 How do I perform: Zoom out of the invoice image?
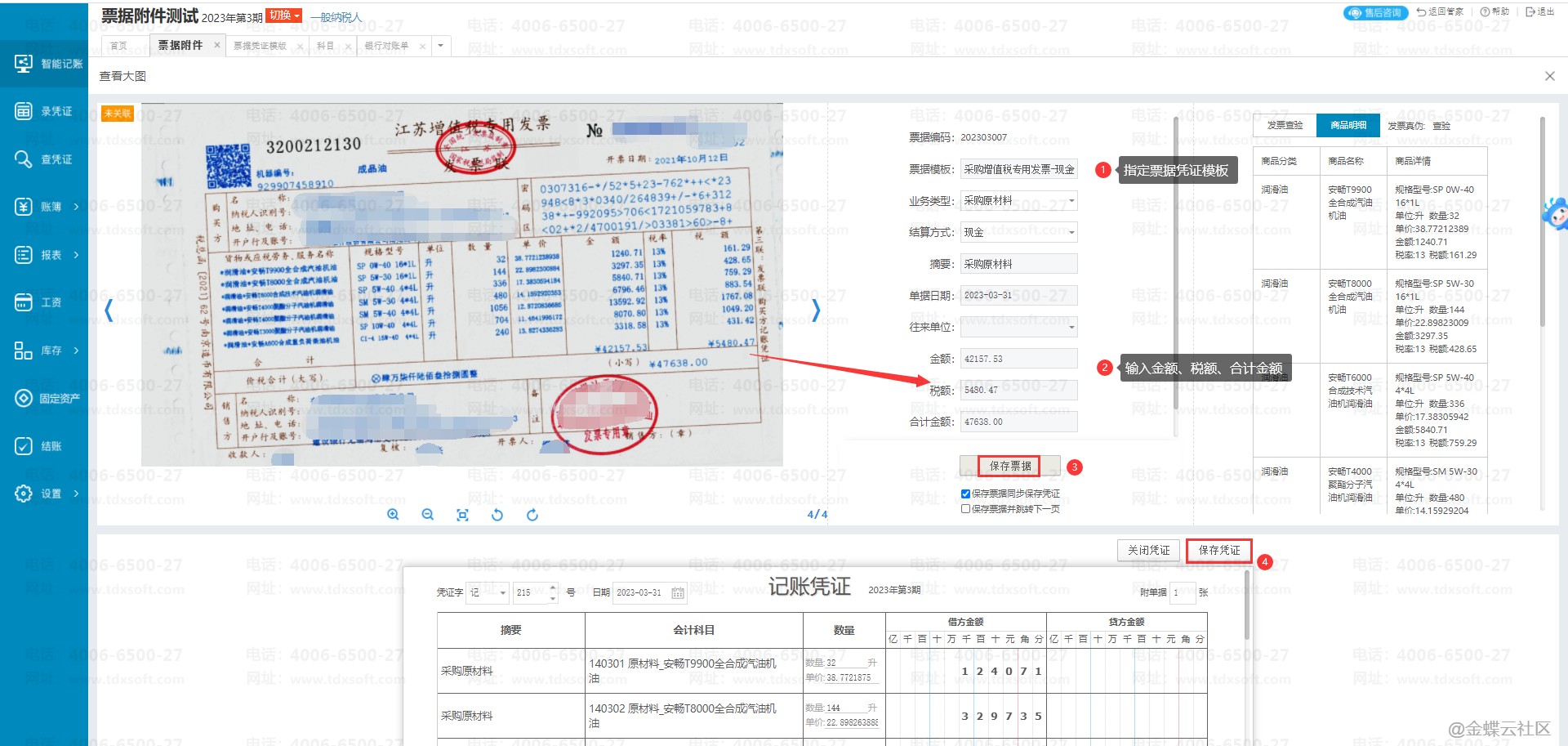(x=427, y=515)
